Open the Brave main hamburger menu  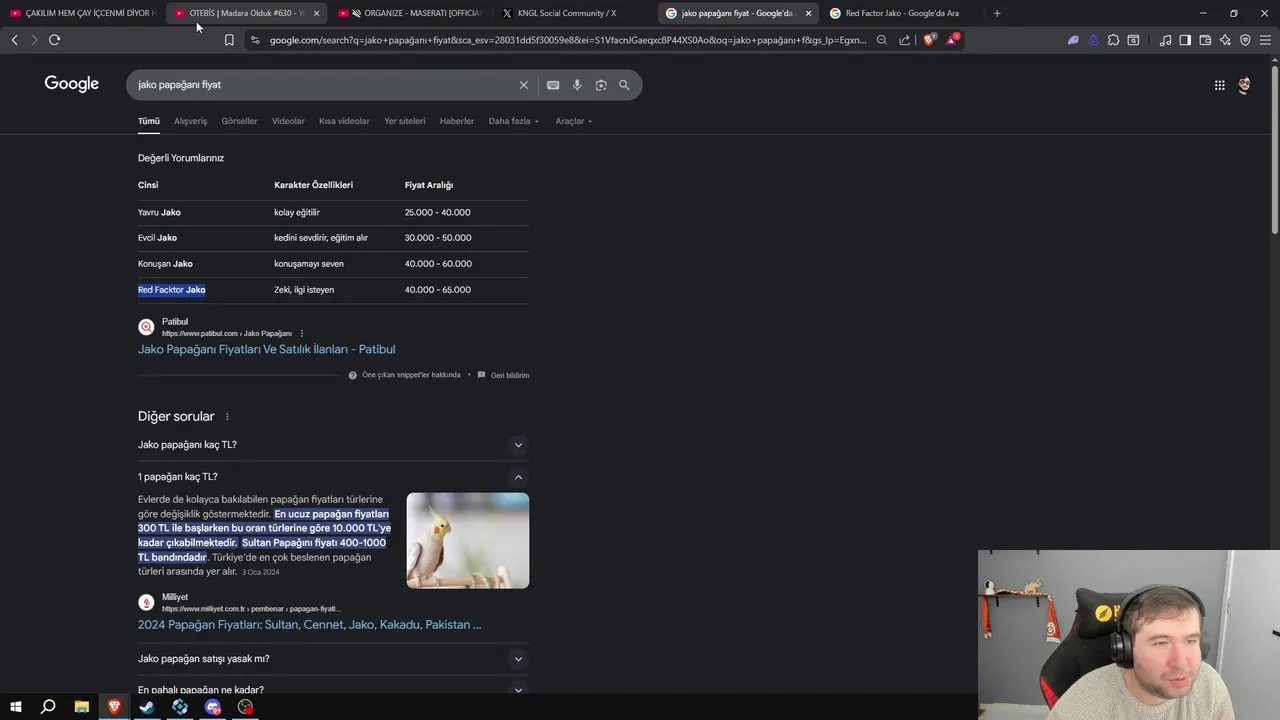tap(1265, 40)
